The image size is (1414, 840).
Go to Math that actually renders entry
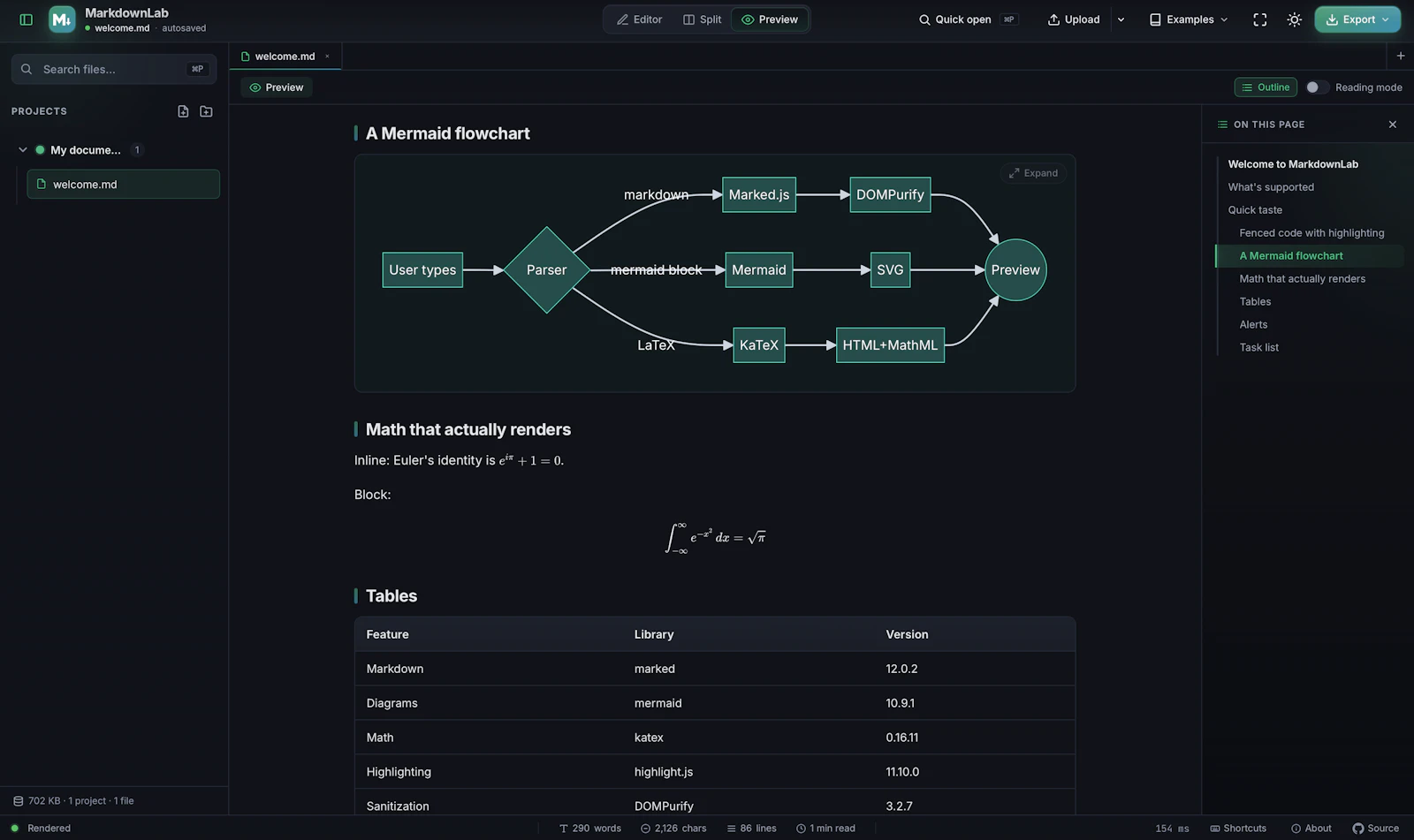click(1302, 279)
